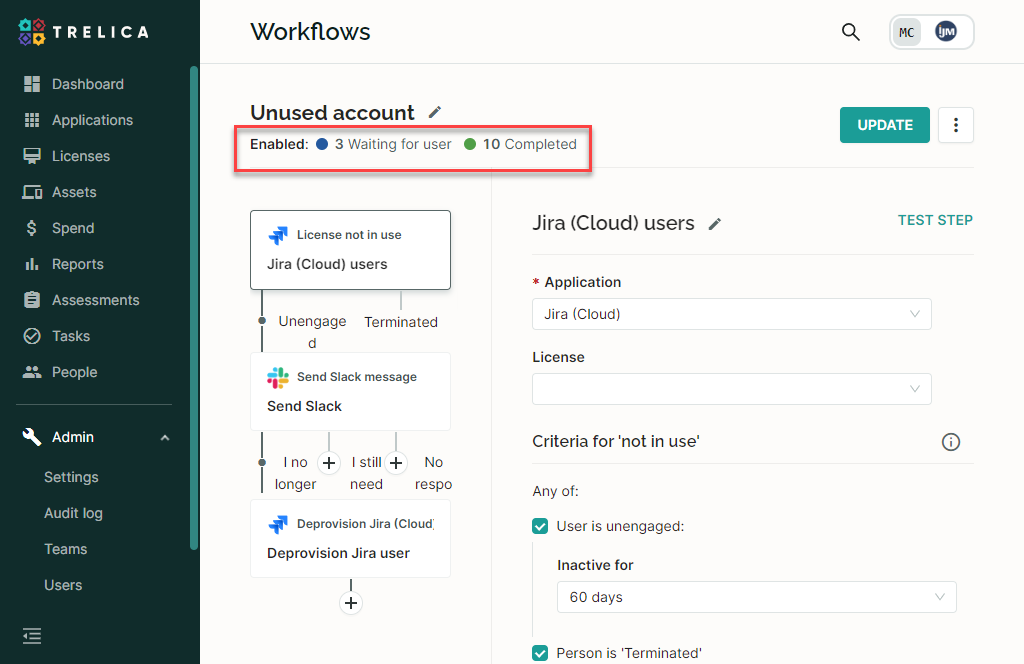This screenshot has height=664, width=1024.
Task: Click '10 Completed' status
Action: pos(520,144)
